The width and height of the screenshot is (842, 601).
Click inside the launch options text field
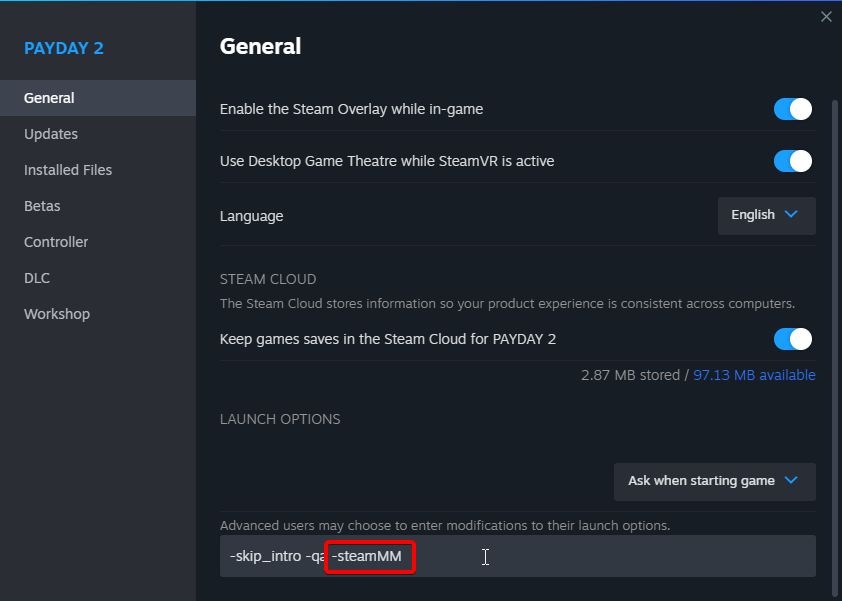point(518,556)
